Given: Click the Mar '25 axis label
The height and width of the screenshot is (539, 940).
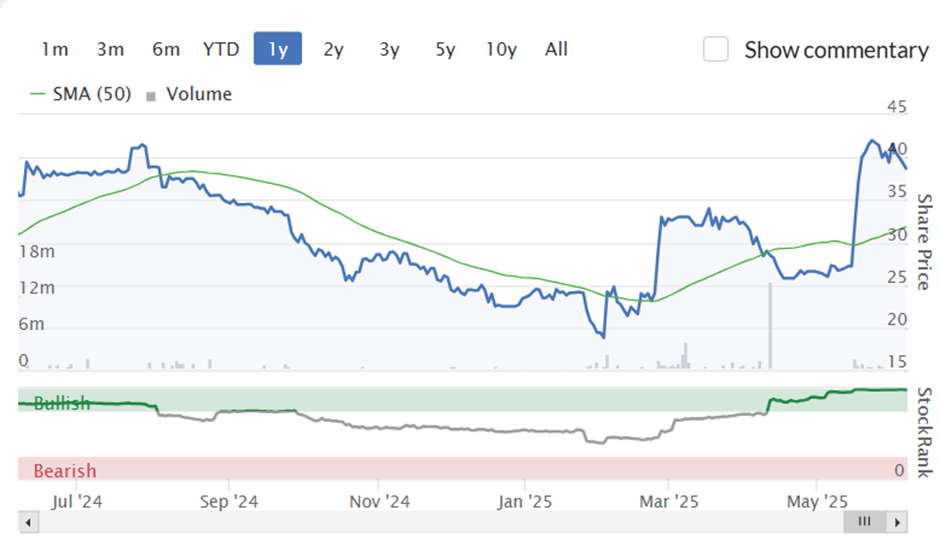Looking at the screenshot, I should pos(669,501).
